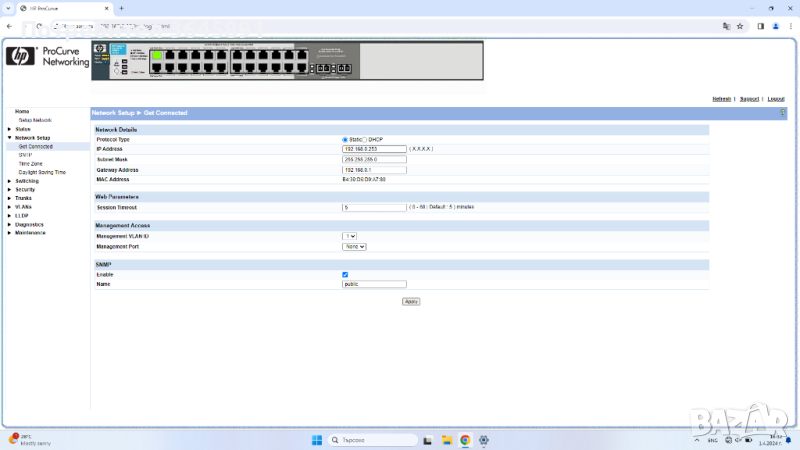The image size is (800, 450).
Task: Click the MAC Address value text
Action: (x=364, y=180)
